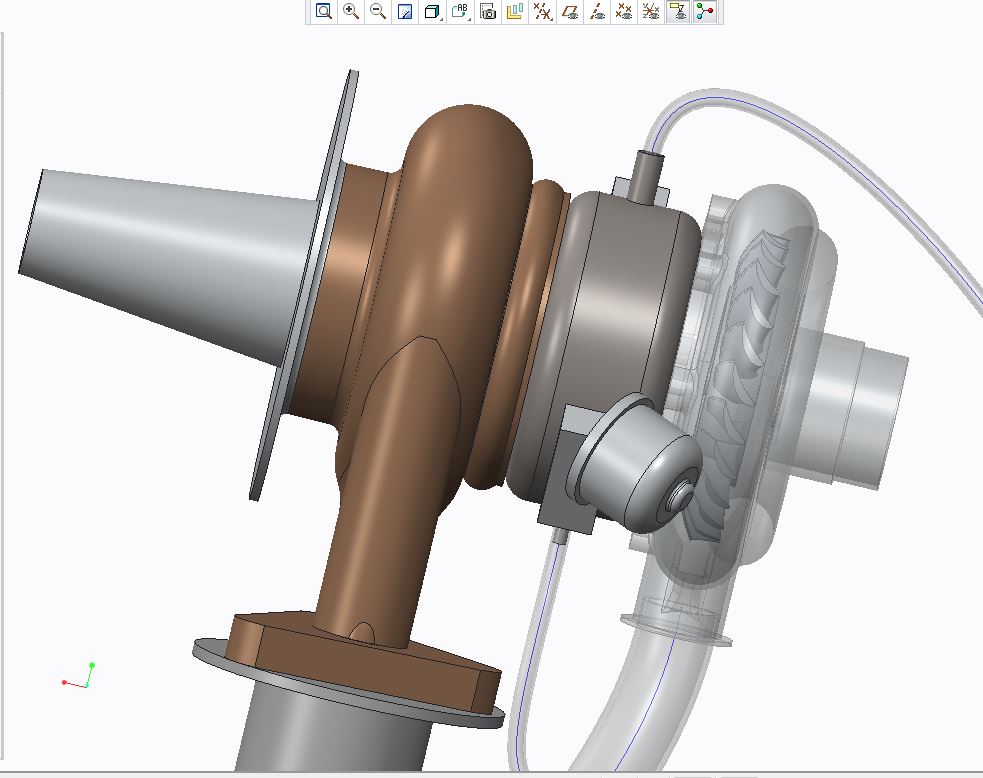Click the Zoom In magnifier icon
Viewport: 983px width, 778px height.
pos(351,11)
